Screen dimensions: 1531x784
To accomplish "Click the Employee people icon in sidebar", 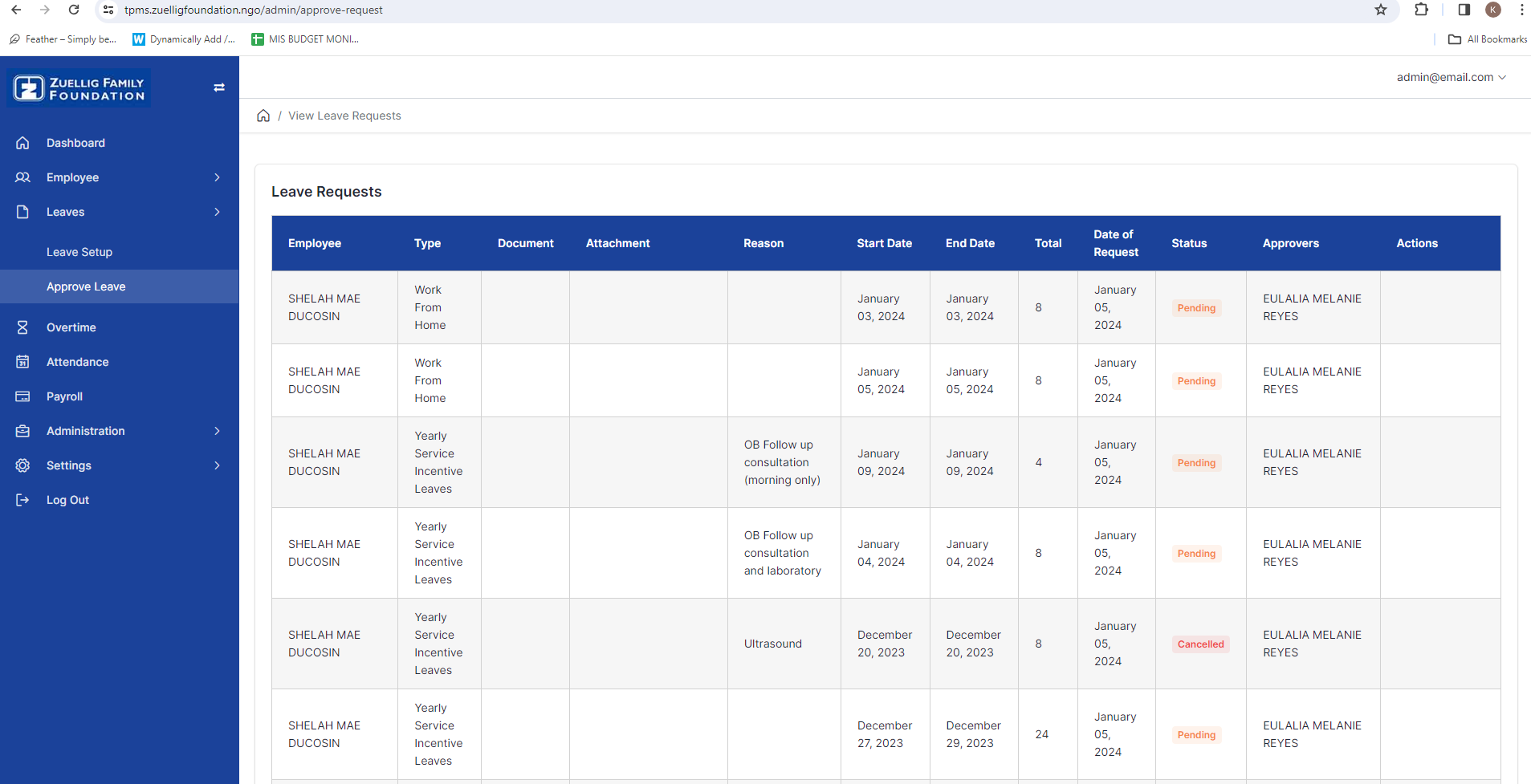I will coord(22,177).
